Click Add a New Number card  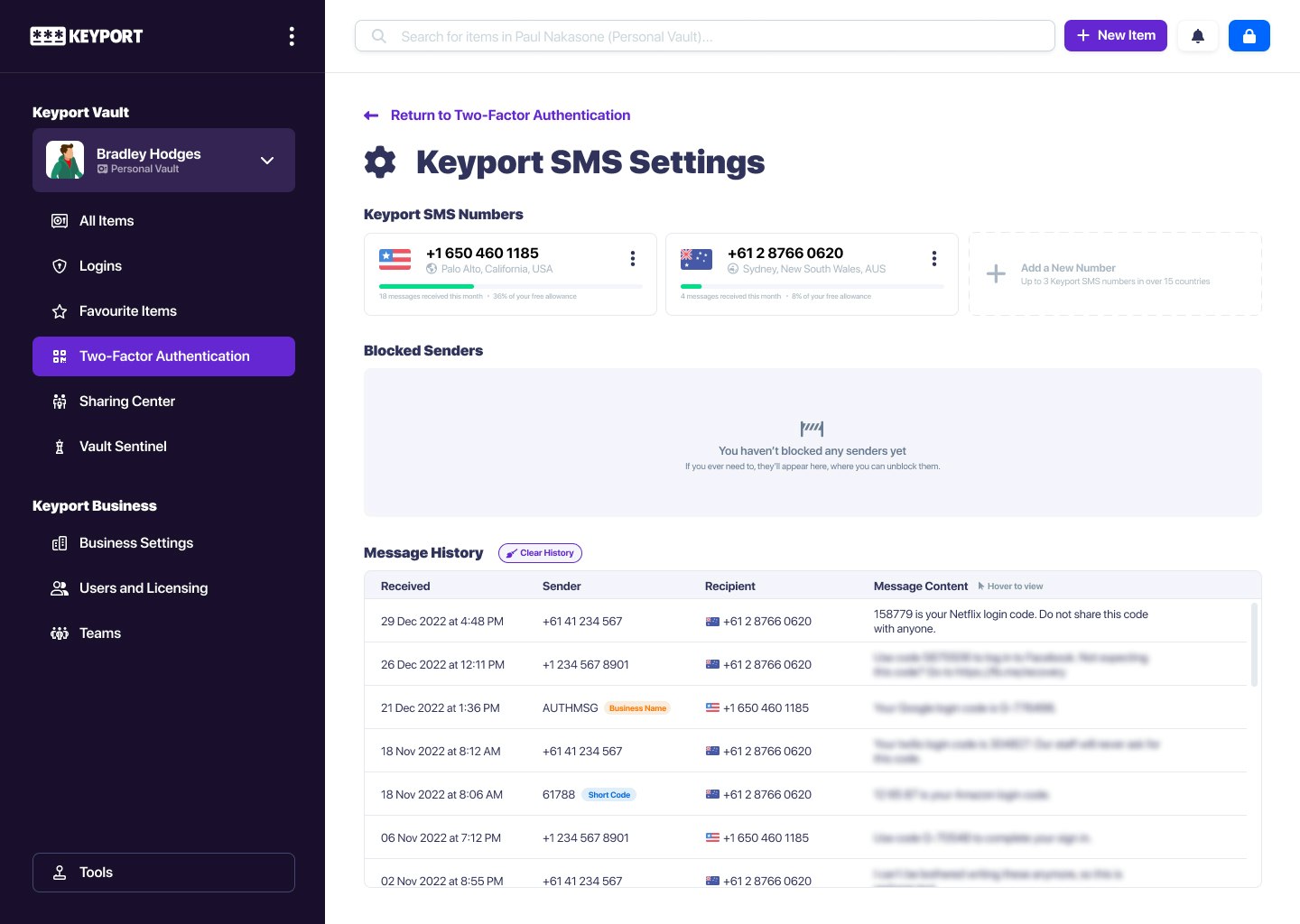tap(1115, 274)
